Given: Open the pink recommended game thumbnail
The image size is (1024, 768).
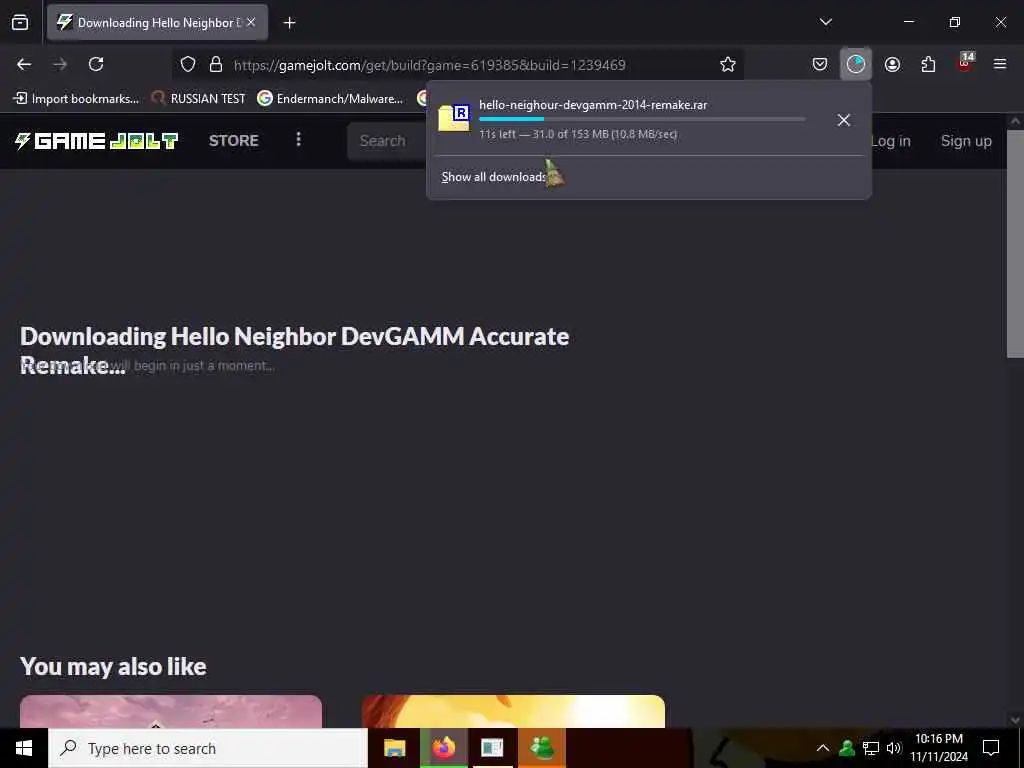Looking at the screenshot, I should pyautogui.click(x=171, y=711).
